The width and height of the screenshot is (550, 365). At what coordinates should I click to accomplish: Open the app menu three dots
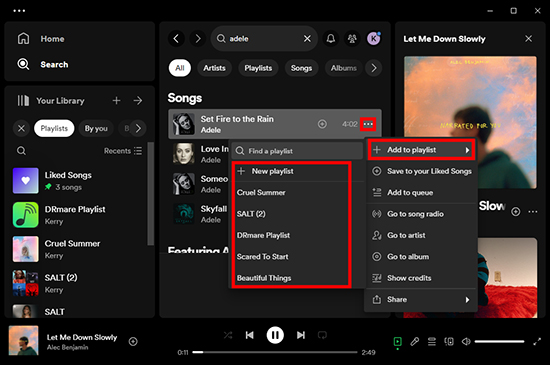click(x=19, y=11)
